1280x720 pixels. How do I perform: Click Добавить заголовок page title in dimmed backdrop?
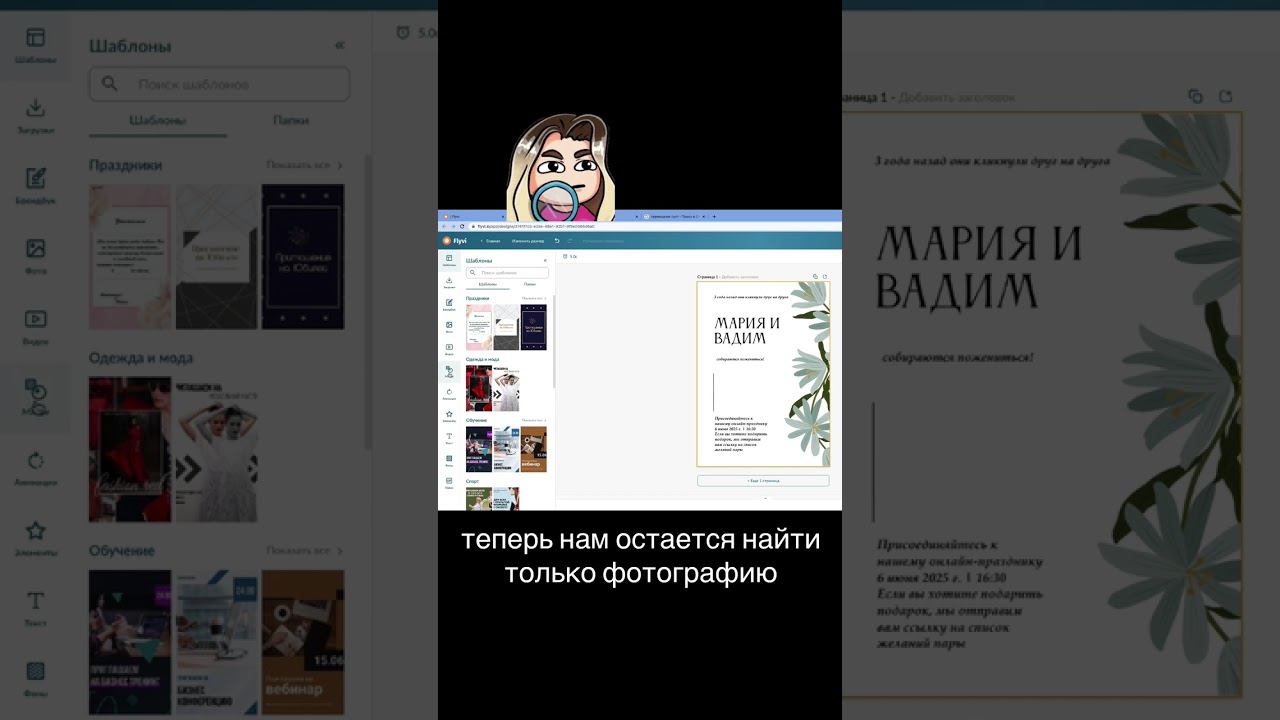click(x=957, y=97)
